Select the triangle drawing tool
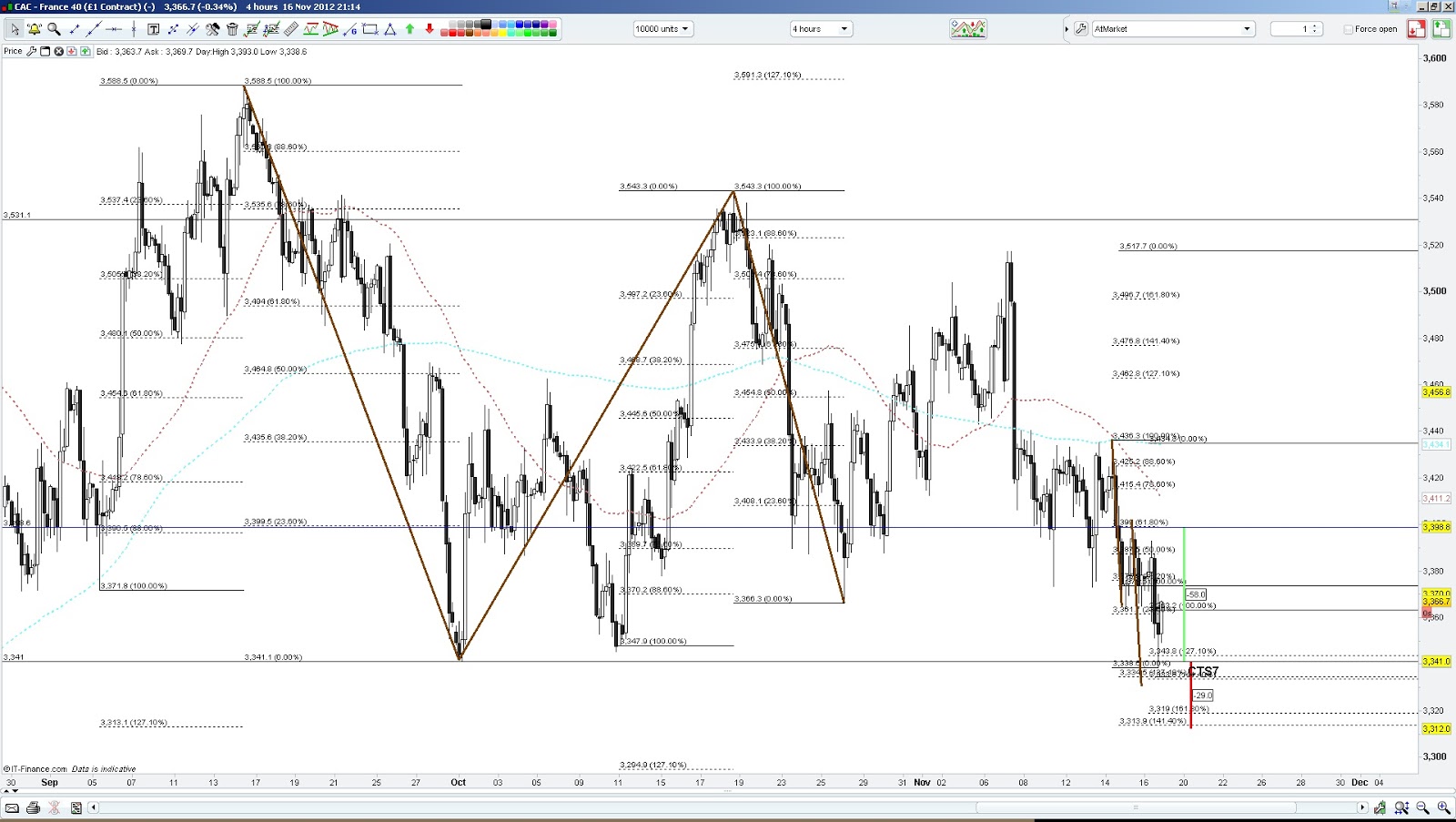The width and height of the screenshot is (1456, 822). [x=389, y=29]
